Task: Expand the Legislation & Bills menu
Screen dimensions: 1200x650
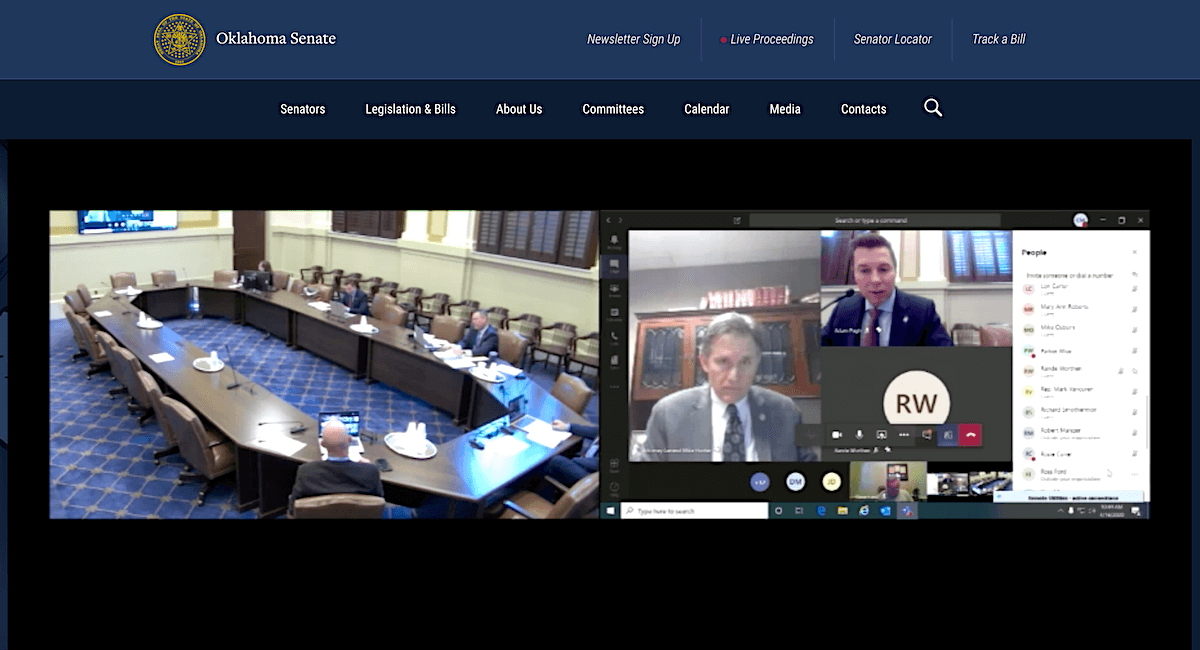Action: [410, 109]
